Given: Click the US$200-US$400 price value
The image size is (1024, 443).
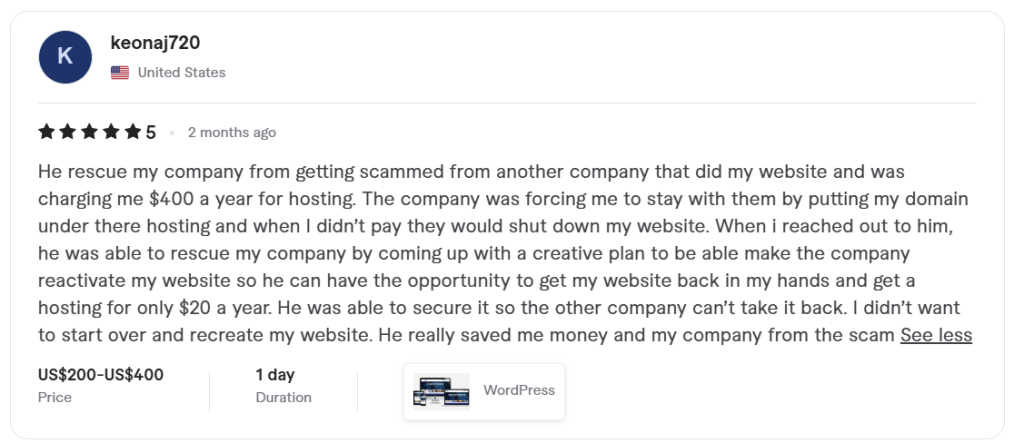Looking at the screenshot, I should pyautogui.click(x=101, y=375).
